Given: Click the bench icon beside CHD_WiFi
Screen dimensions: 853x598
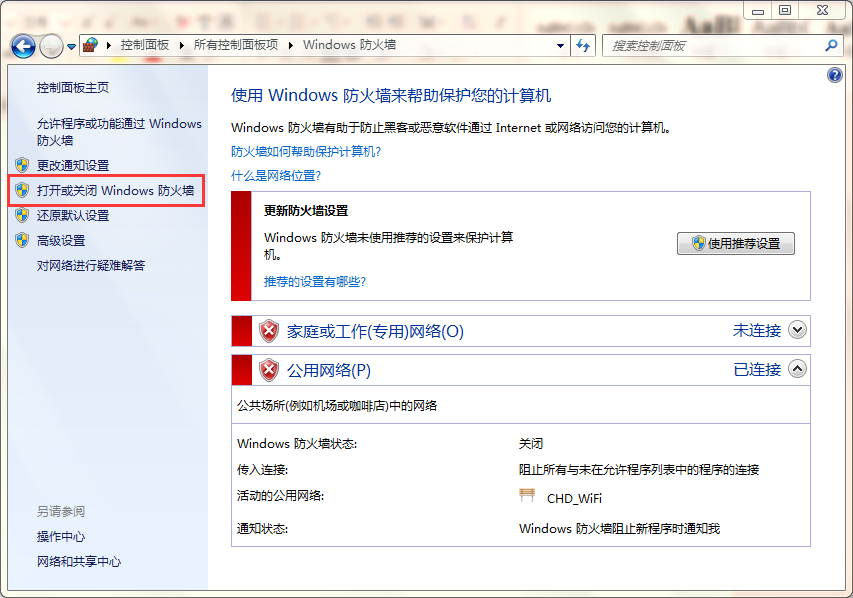Looking at the screenshot, I should [x=527, y=495].
